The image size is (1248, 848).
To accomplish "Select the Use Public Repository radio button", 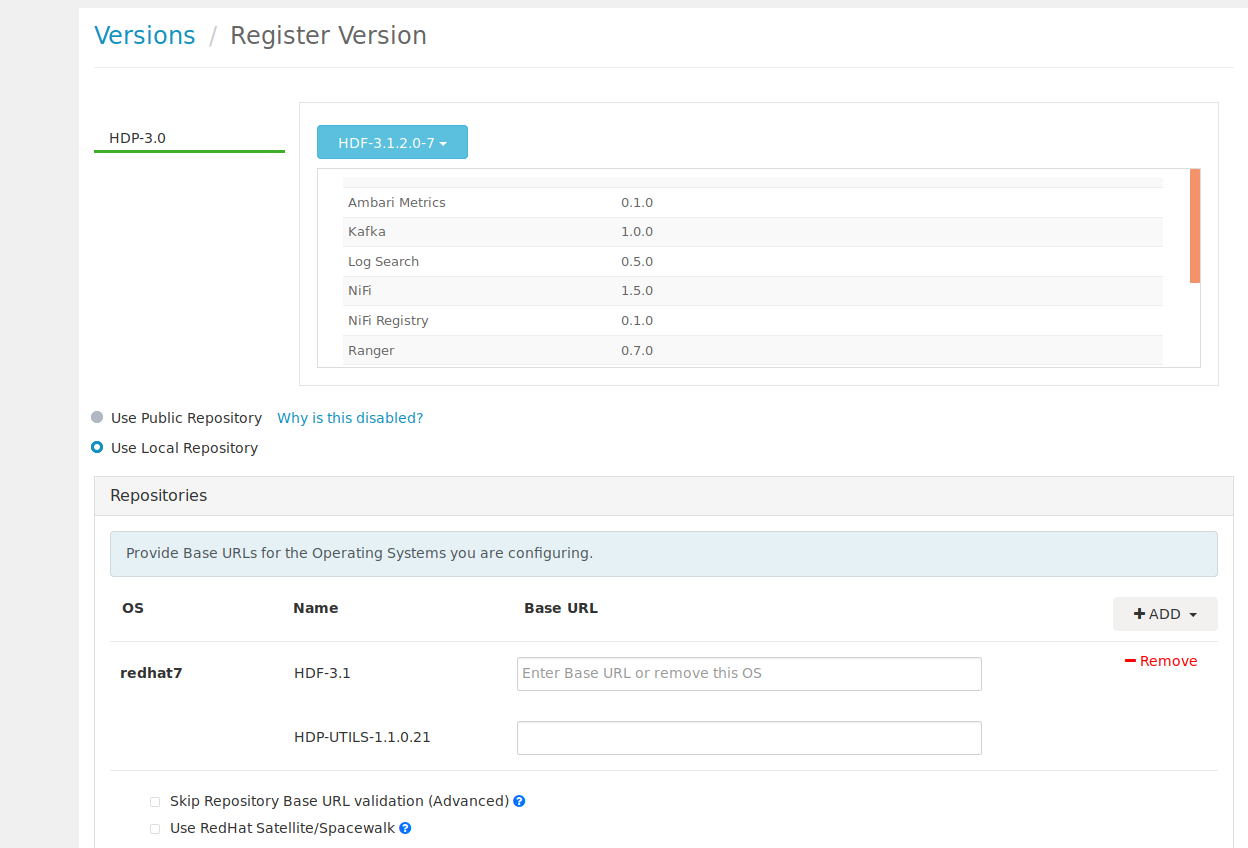I will [x=96, y=417].
